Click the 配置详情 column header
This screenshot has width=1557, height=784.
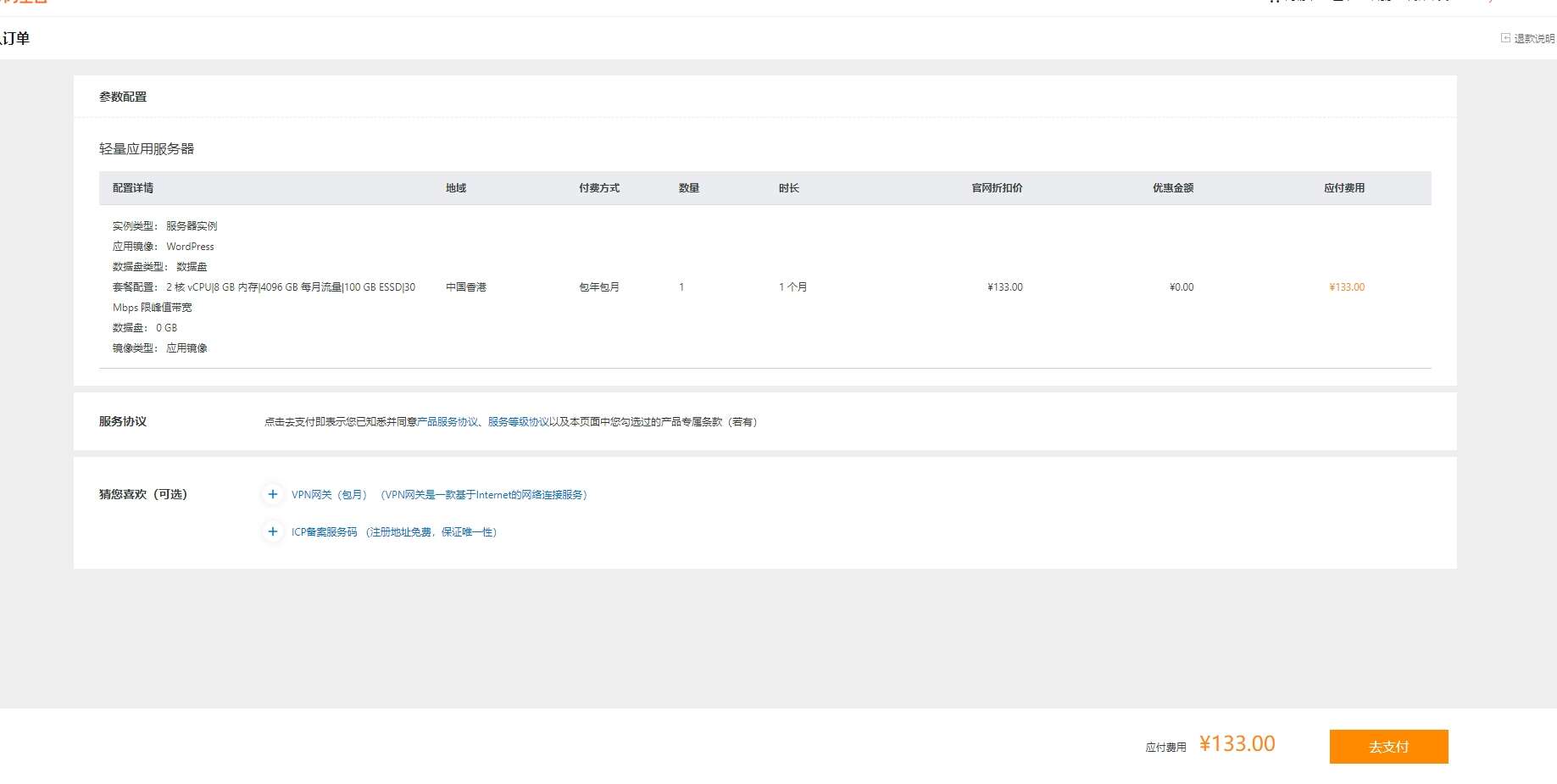133,188
